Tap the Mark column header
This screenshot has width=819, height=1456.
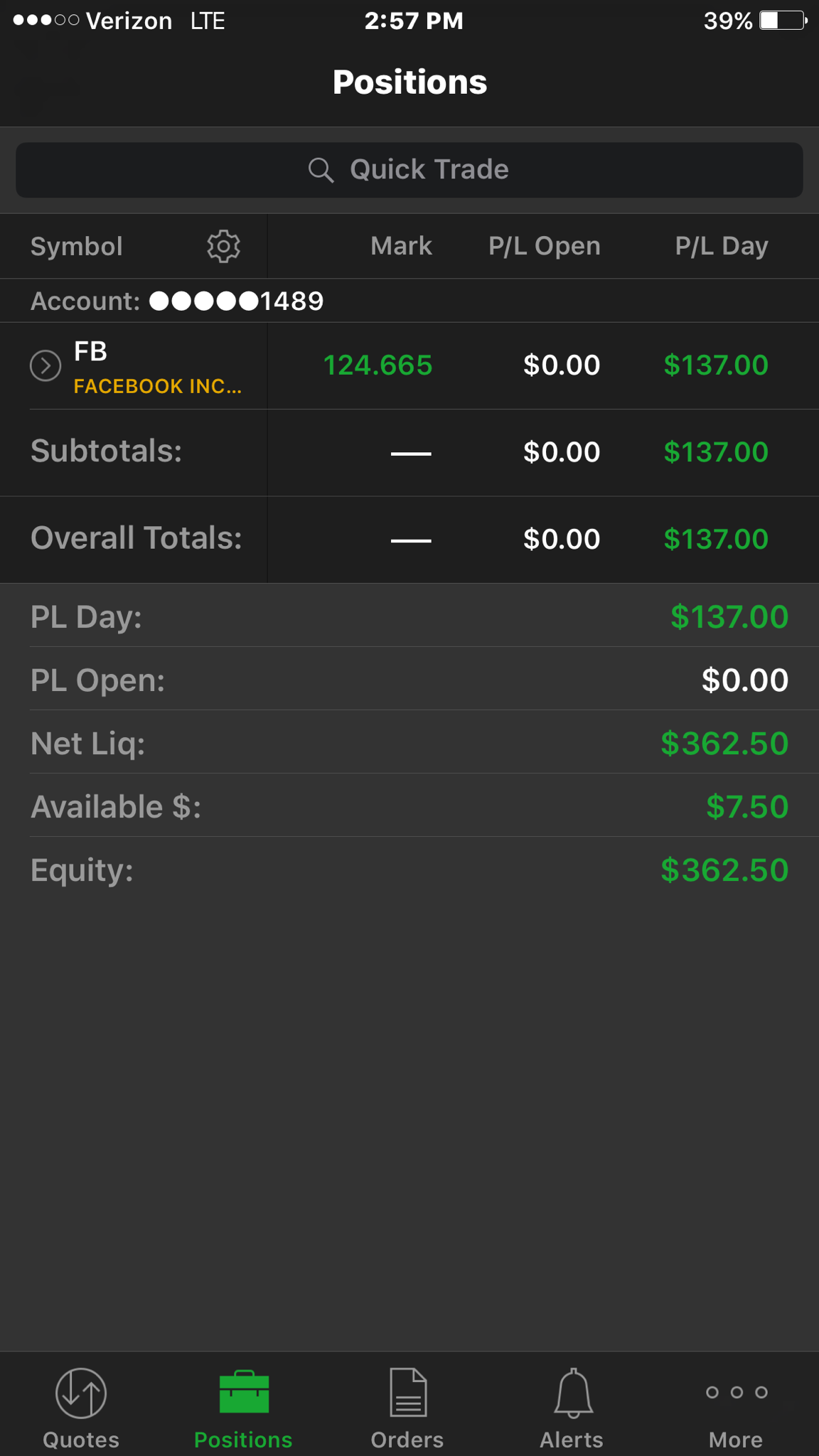[401, 246]
